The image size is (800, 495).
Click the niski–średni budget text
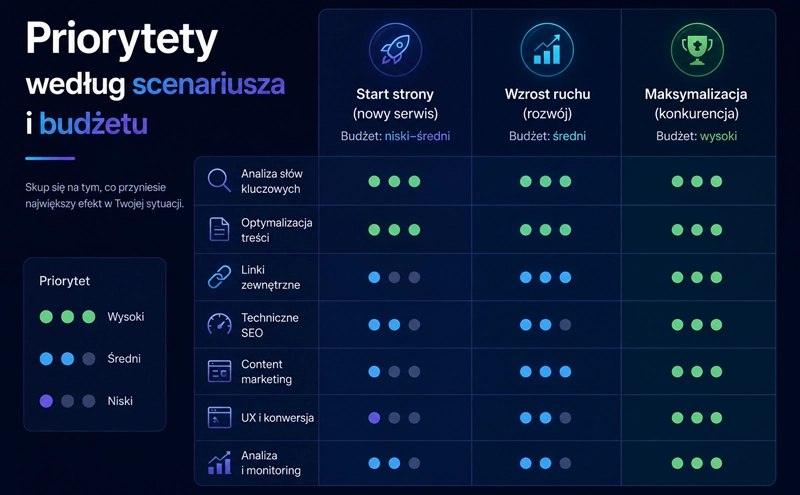417,136
